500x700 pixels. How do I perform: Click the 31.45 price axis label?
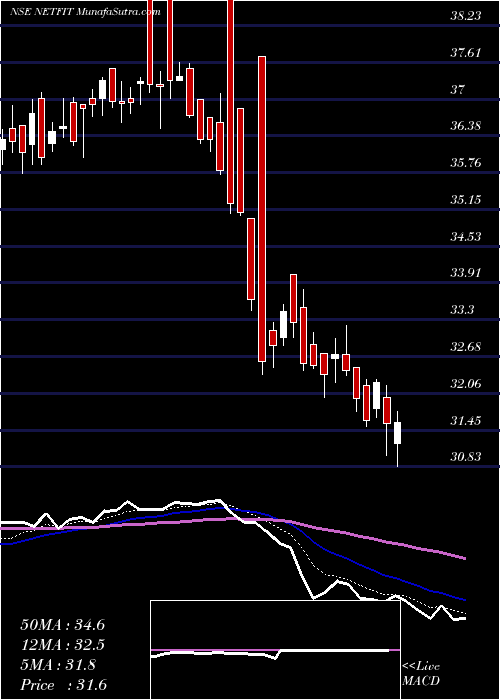click(x=466, y=420)
